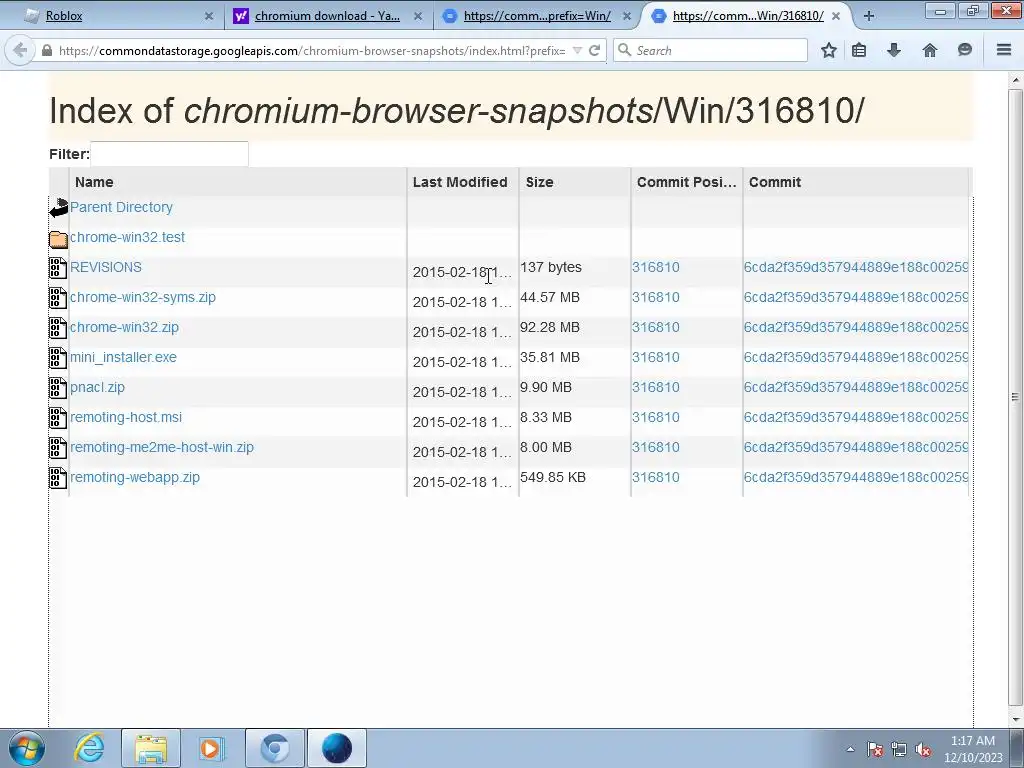Open the chat bubble smiley icon

[x=965, y=50]
